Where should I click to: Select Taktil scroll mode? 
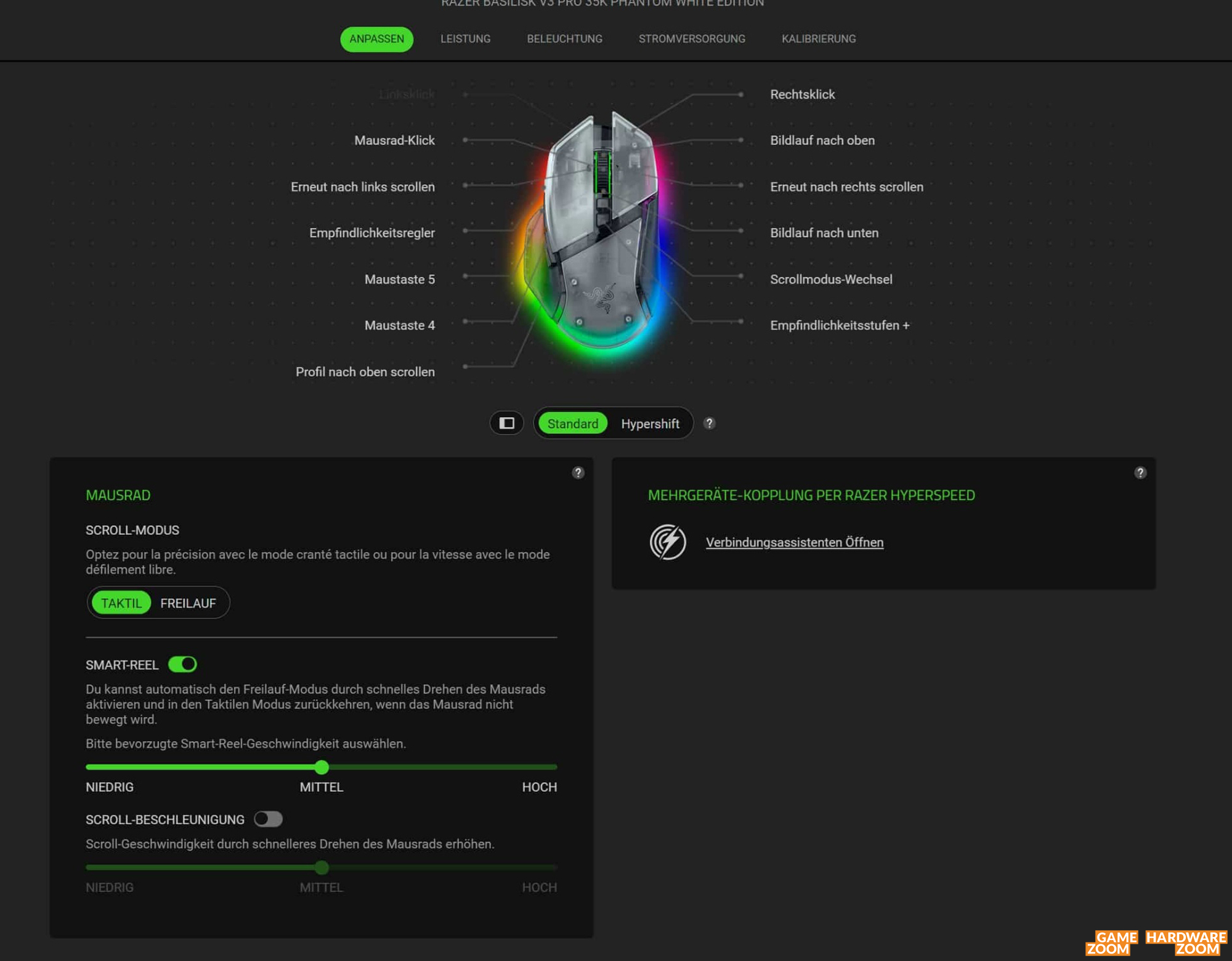pos(121,603)
